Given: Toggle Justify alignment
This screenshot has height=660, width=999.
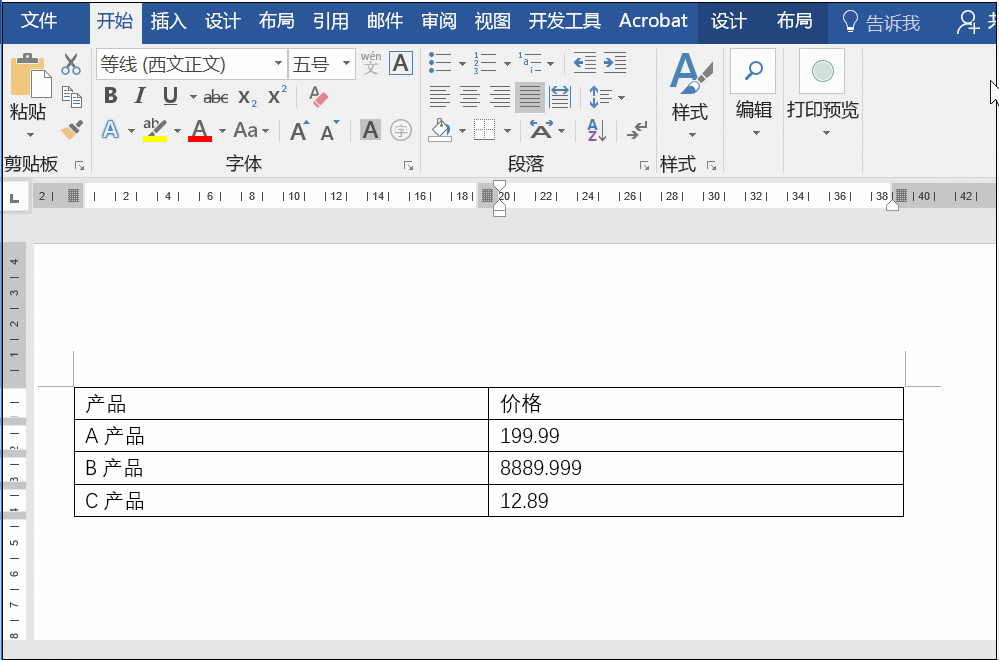Looking at the screenshot, I should click(x=529, y=97).
